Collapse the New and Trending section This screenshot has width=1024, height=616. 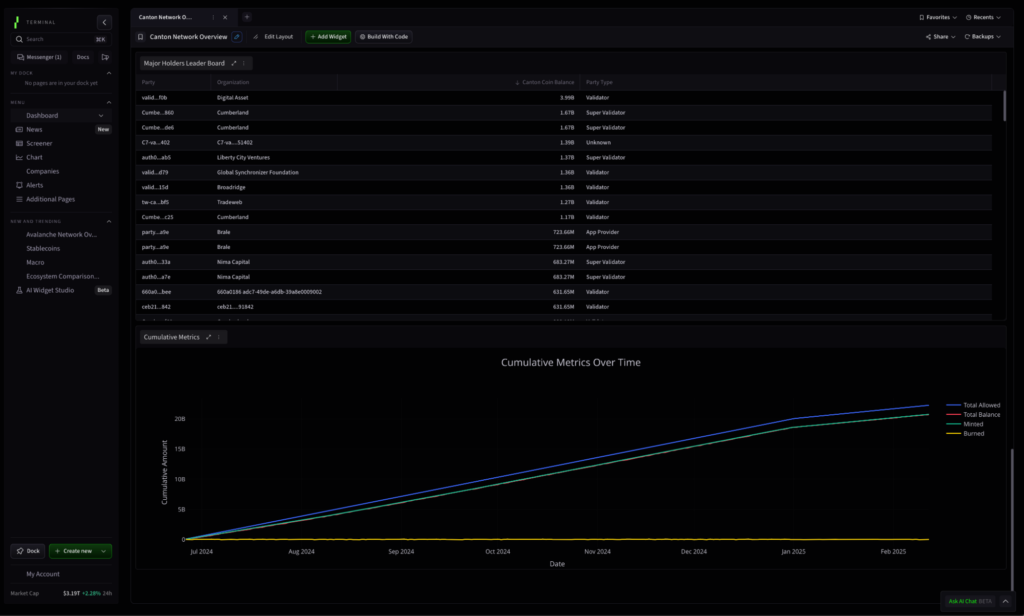tap(108, 221)
